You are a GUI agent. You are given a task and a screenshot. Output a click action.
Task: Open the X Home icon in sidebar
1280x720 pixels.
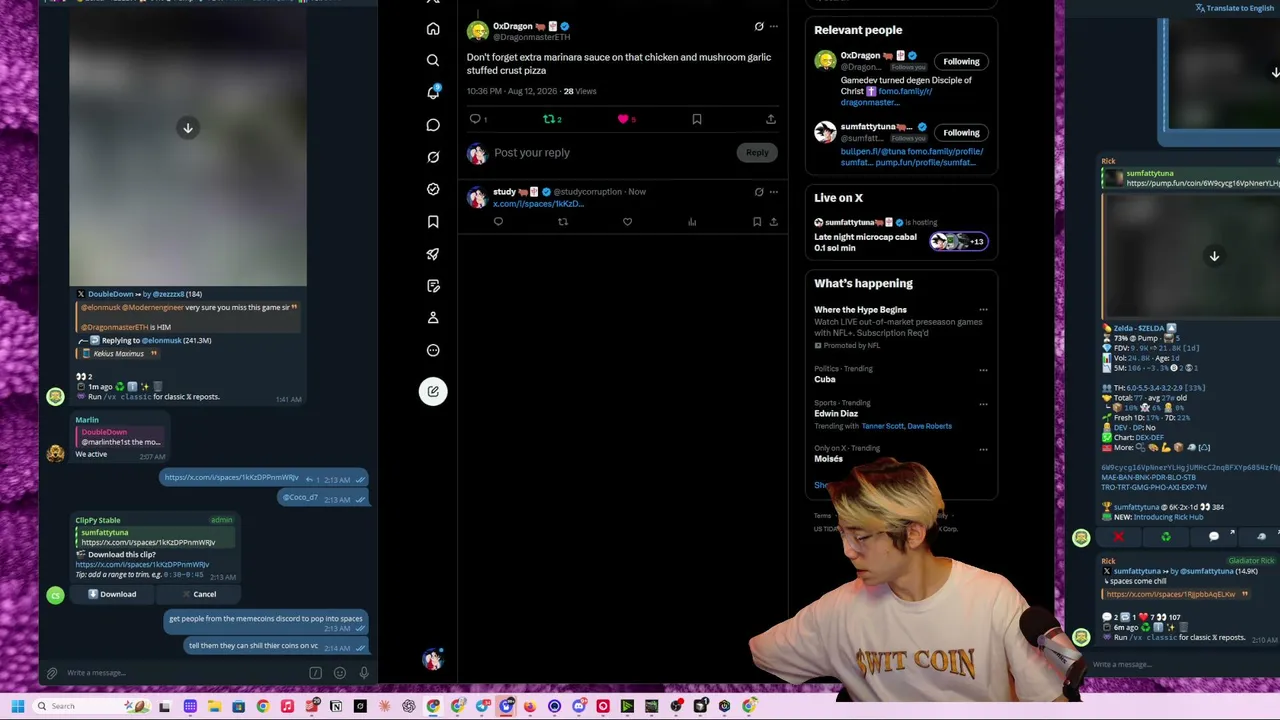[x=433, y=28]
